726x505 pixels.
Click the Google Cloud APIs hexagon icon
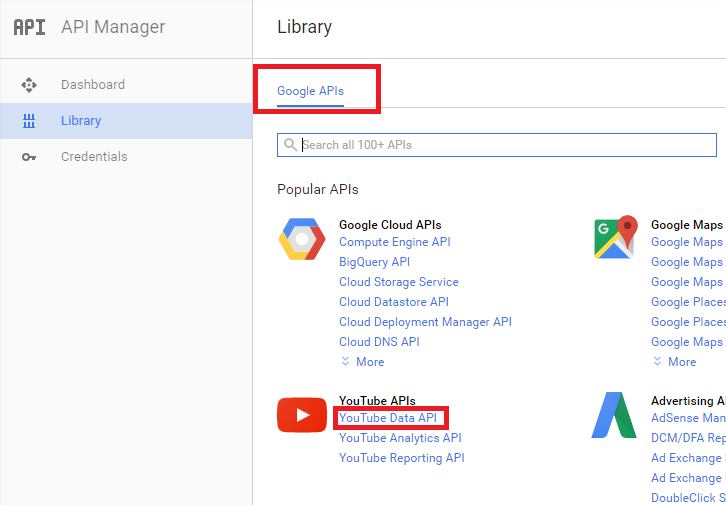point(301,239)
